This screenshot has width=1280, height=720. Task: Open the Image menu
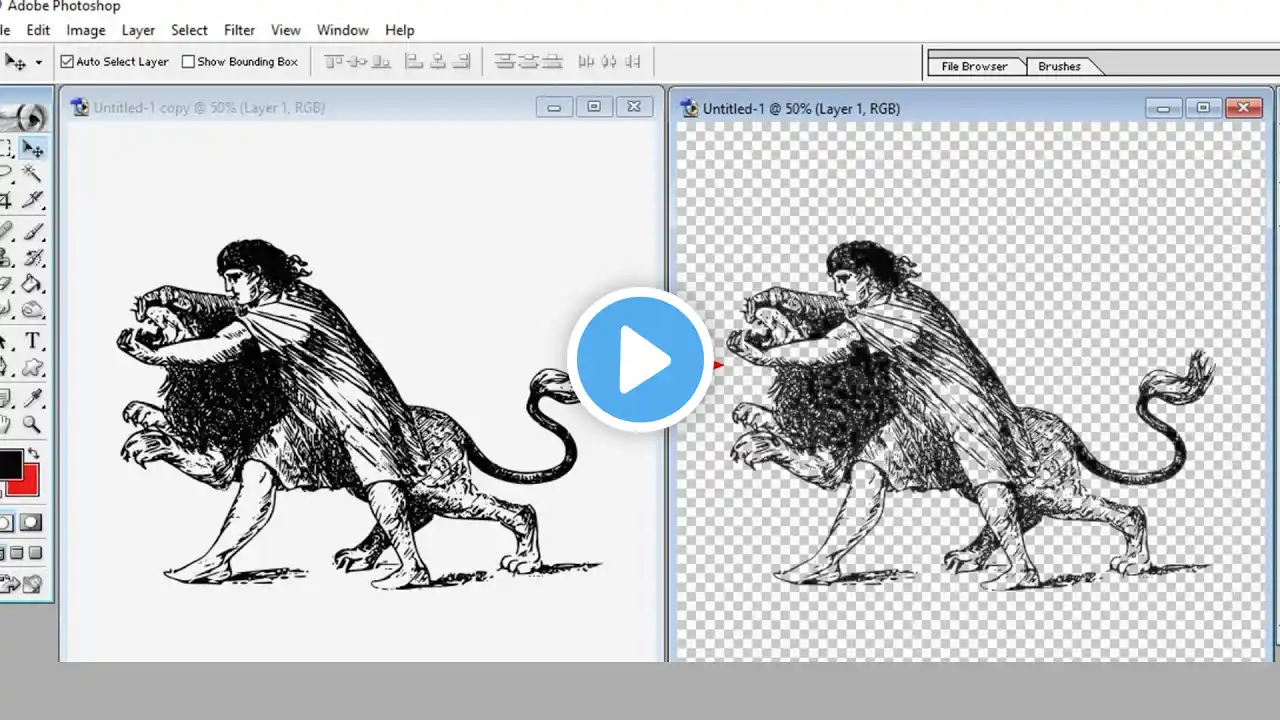click(85, 30)
